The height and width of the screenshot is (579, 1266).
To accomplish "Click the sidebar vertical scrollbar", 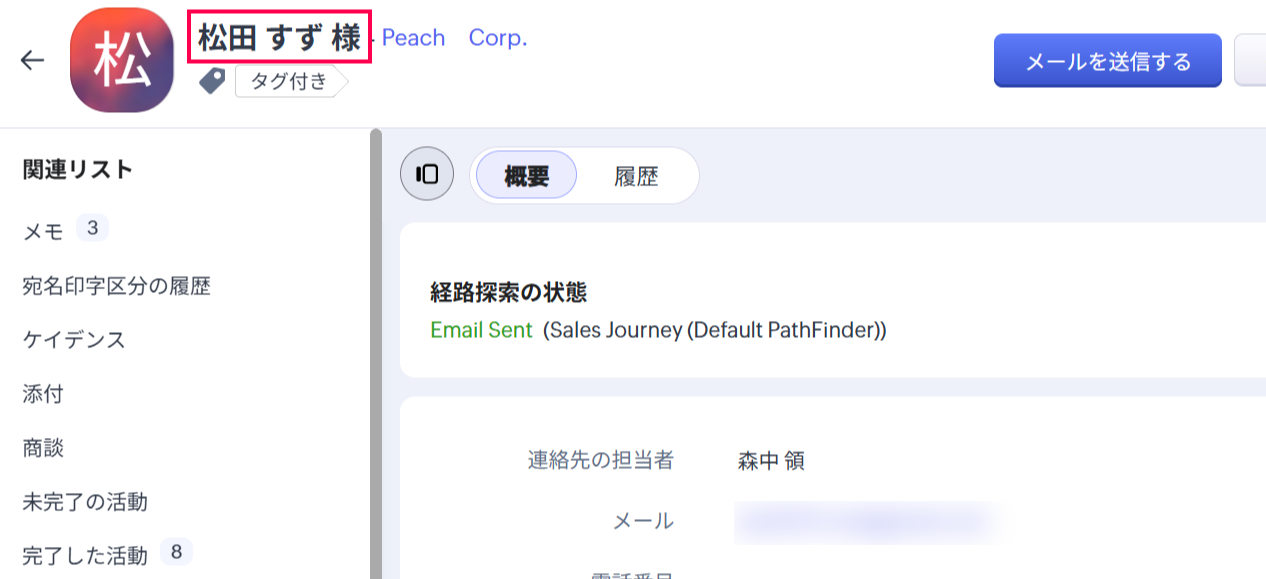I will pyautogui.click(x=376, y=350).
